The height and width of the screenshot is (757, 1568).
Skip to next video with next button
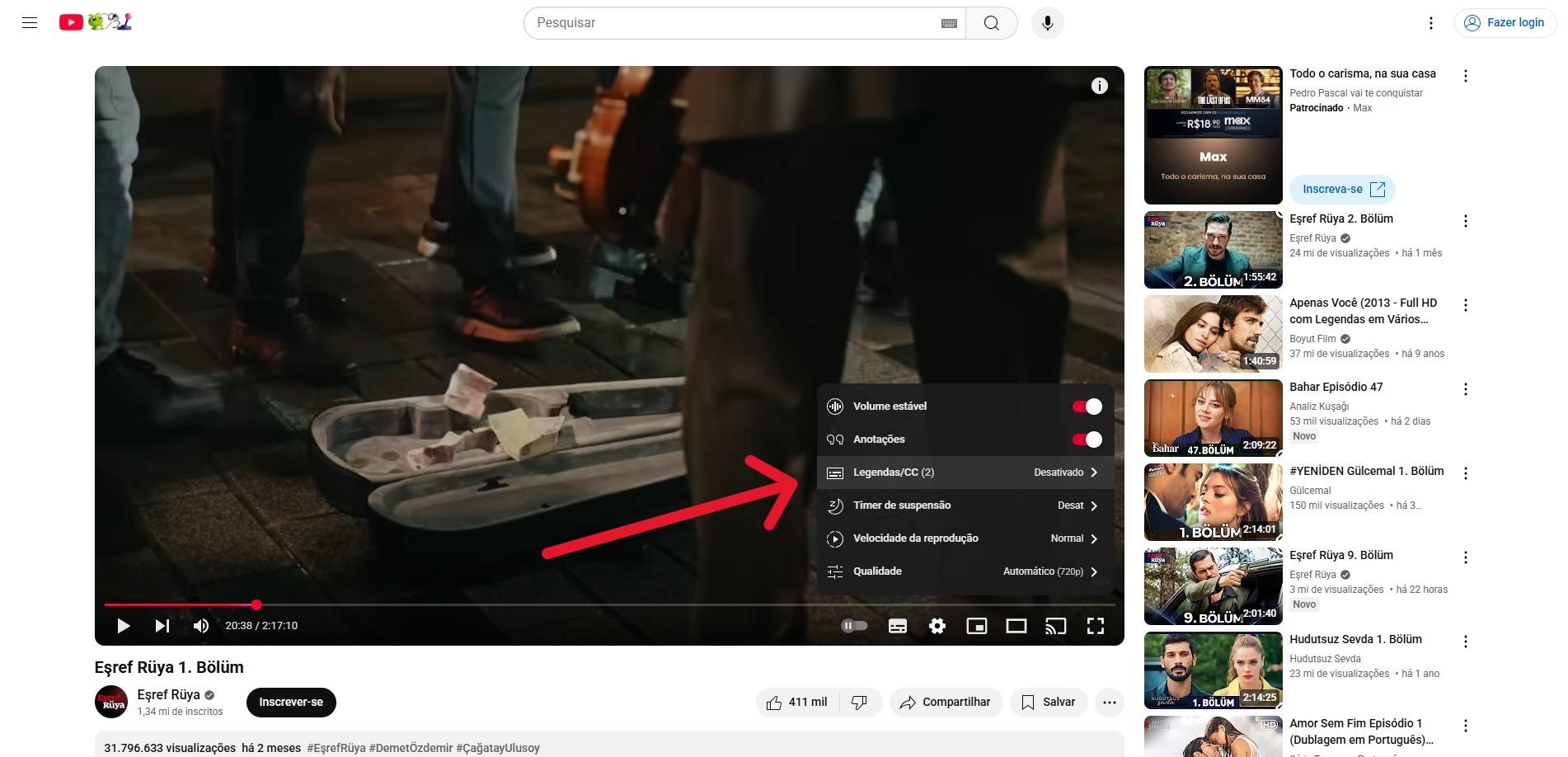point(162,626)
